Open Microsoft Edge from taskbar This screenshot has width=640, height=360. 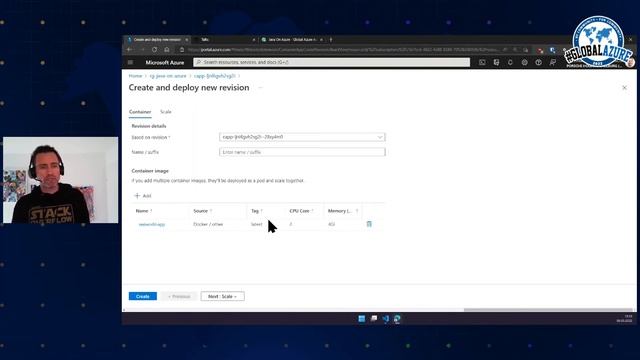397,319
